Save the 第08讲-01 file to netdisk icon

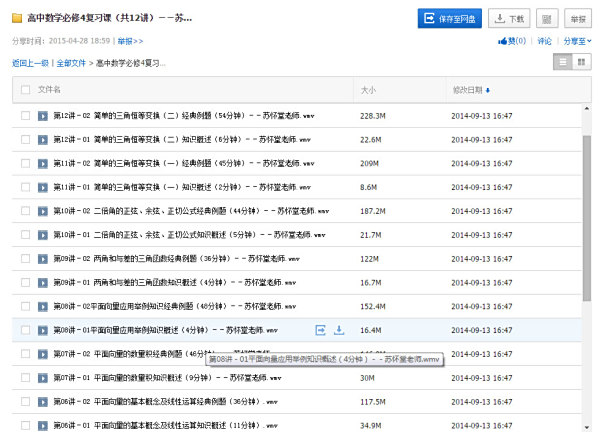pyautogui.click(x=320, y=330)
